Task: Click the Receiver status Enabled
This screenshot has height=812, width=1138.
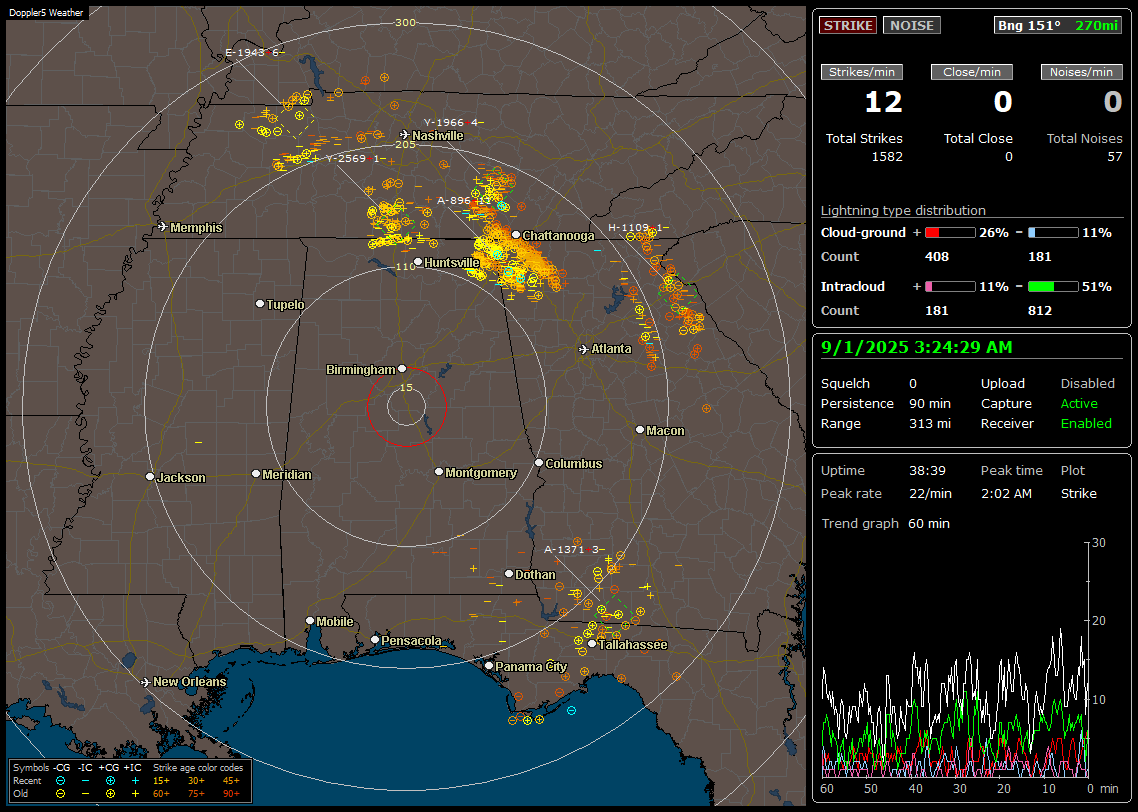Action: tap(1086, 424)
